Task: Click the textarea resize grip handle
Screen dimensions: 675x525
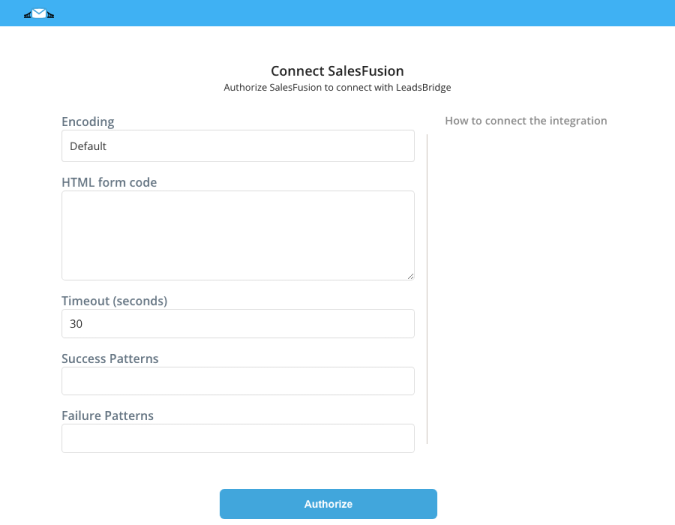Action: point(411,276)
